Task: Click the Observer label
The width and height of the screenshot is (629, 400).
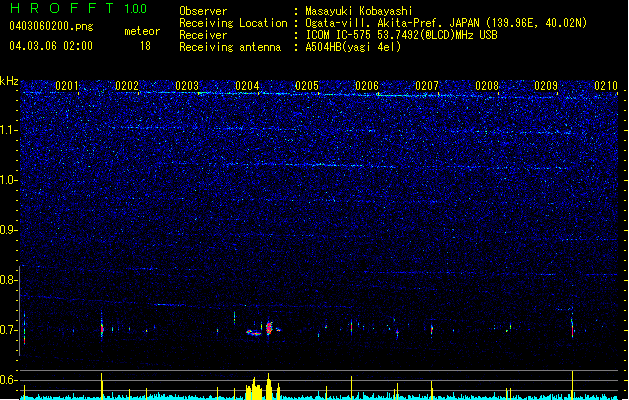Action: pyautogui.click(x=203, y=11)
